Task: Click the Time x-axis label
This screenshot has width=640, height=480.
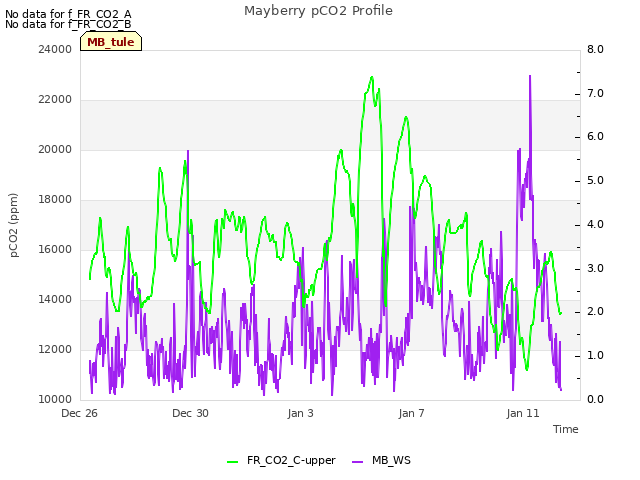Action: tap(566, 429)
